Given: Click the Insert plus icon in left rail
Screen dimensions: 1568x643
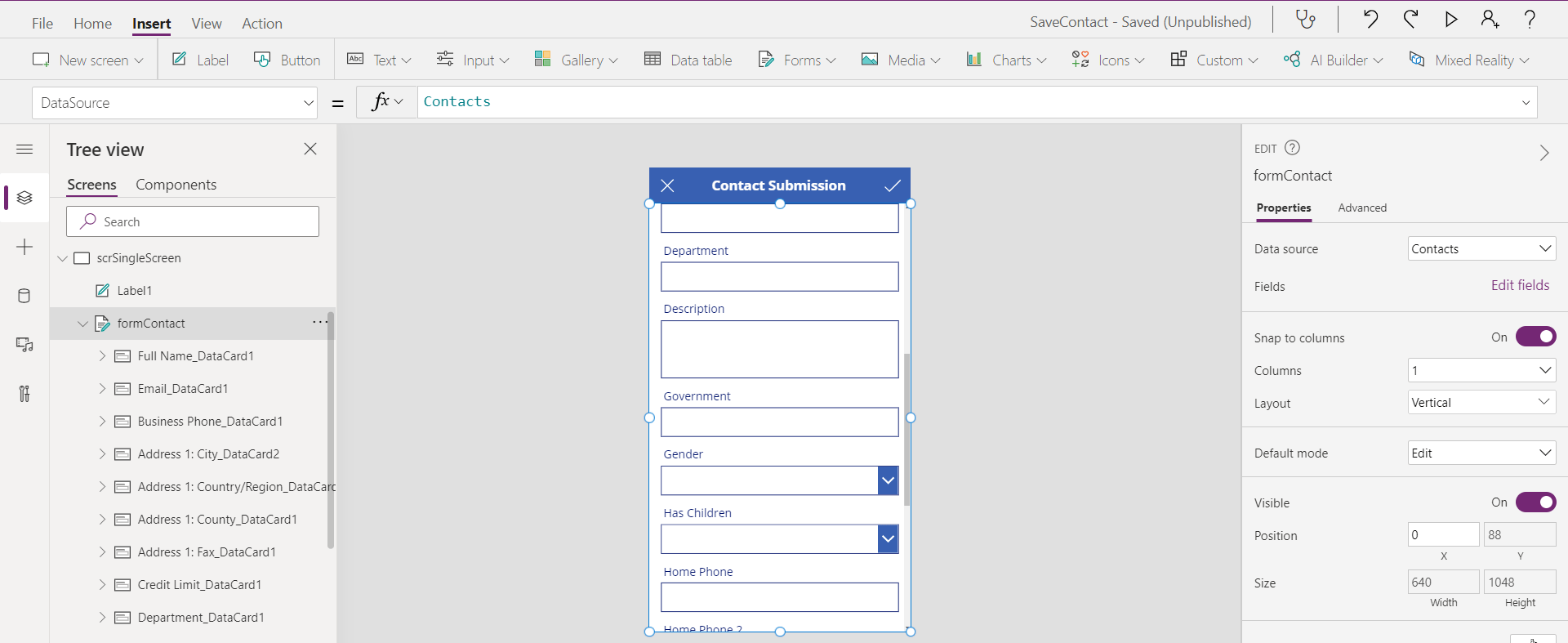Looking at the screenshot, I should coord(24,247).
